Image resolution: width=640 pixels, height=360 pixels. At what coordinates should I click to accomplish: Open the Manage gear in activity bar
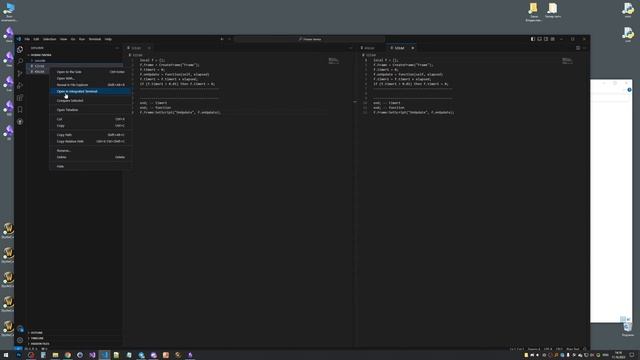coord(20,340)
